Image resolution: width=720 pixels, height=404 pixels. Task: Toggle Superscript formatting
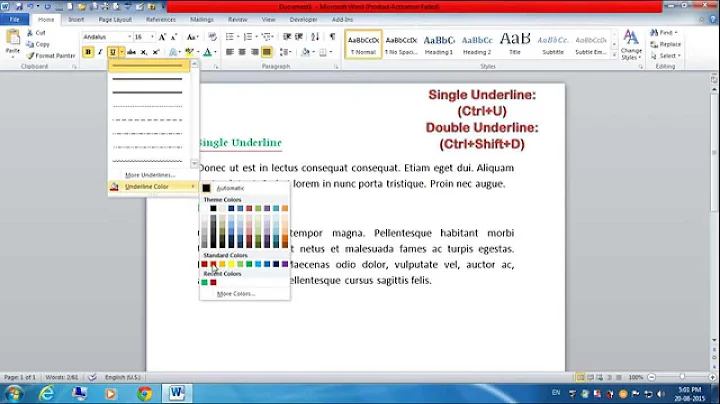point(156,52)
